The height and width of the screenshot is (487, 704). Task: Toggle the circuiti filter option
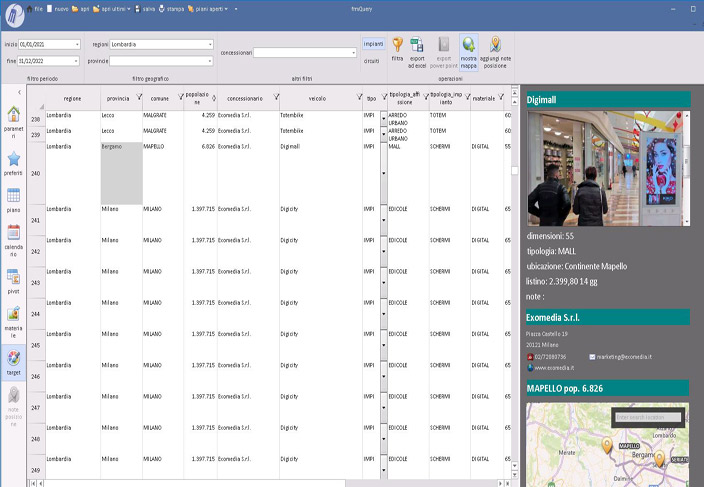(372, 59)
